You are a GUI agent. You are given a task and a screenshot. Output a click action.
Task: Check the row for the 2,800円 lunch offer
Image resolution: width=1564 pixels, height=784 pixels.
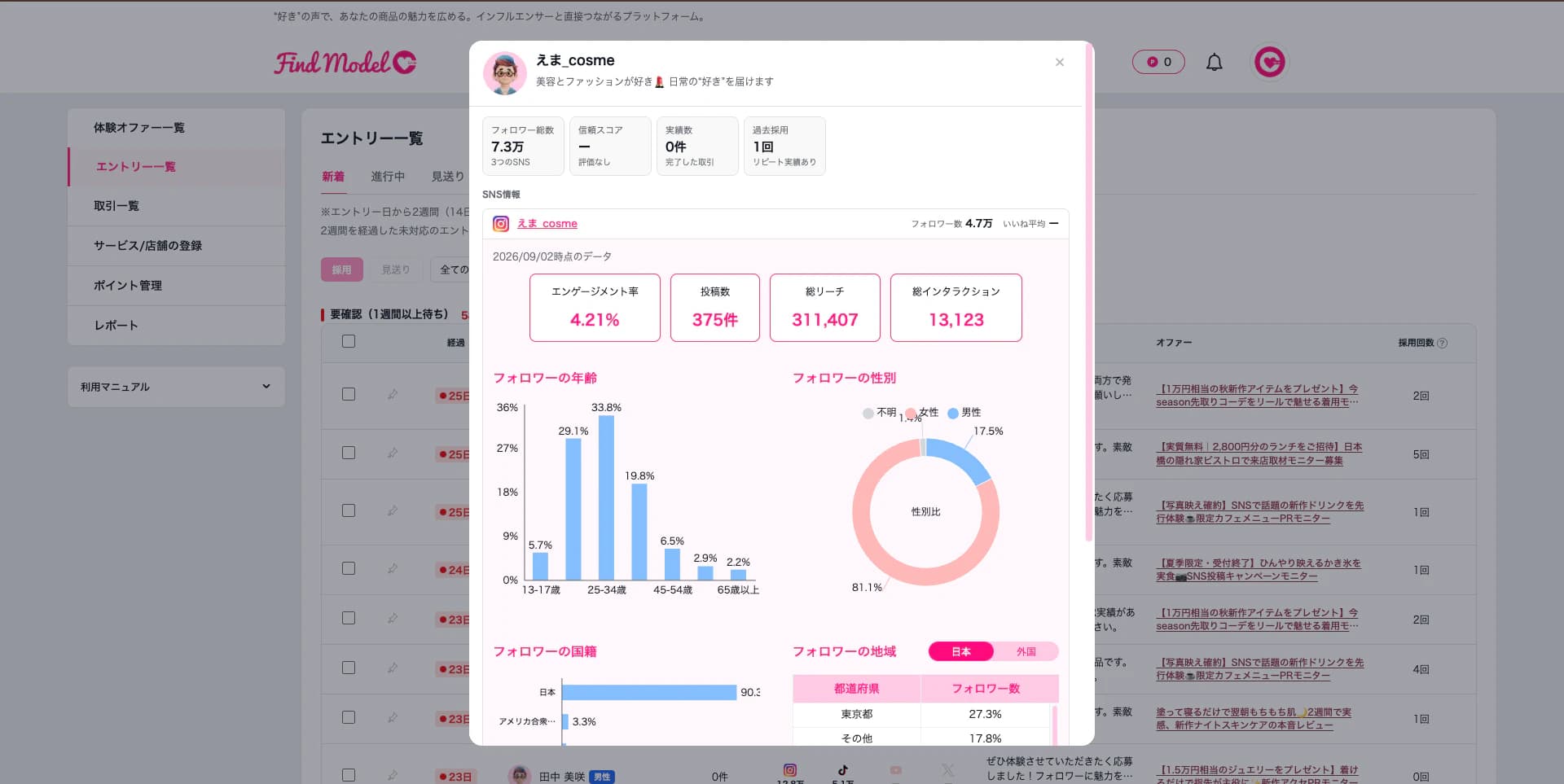tap(349, 453)
